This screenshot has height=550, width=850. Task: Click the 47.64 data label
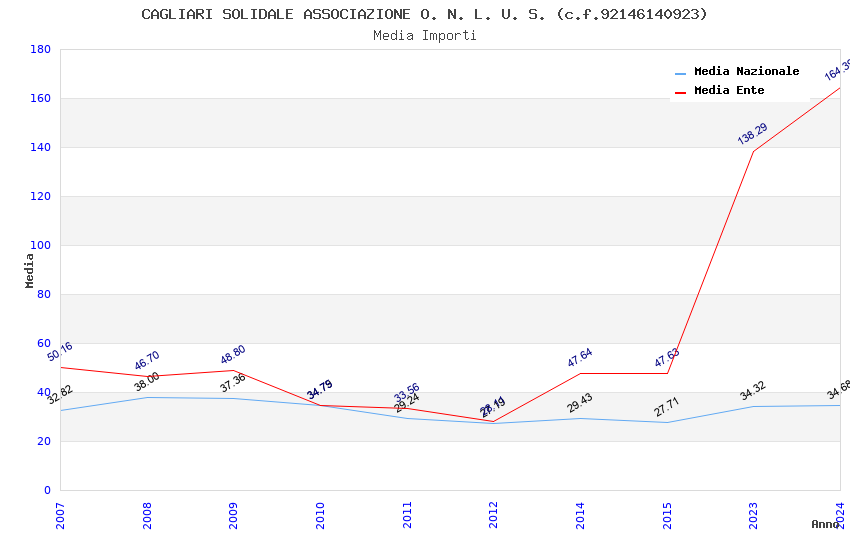[580, 358]
